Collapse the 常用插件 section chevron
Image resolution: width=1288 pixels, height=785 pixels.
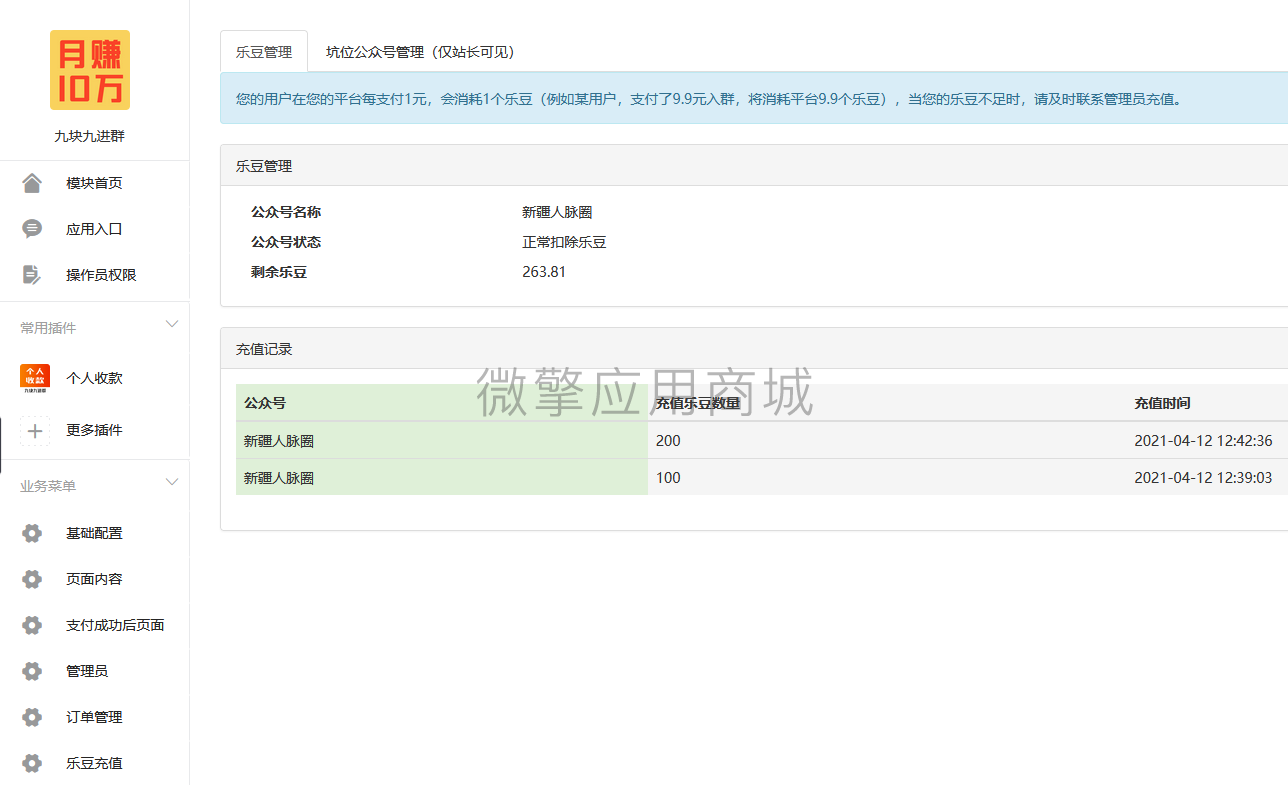click(171, 324)
